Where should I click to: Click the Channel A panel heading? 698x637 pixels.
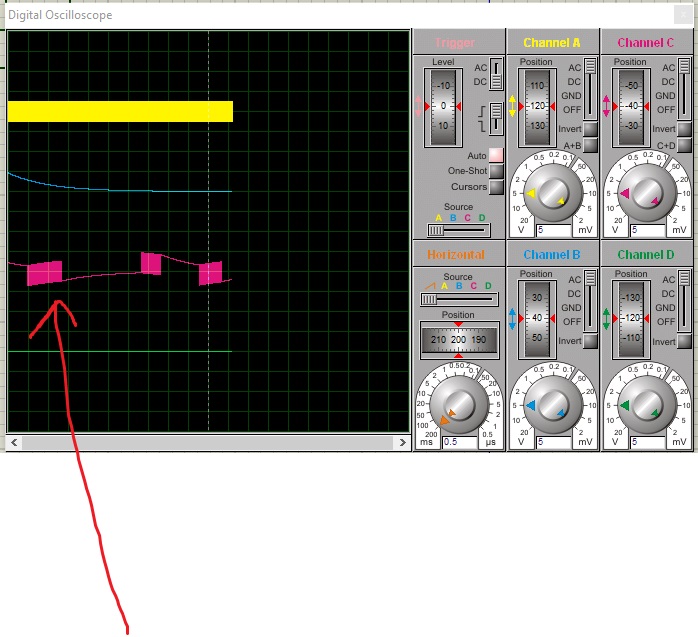click(x=552, y=43)
